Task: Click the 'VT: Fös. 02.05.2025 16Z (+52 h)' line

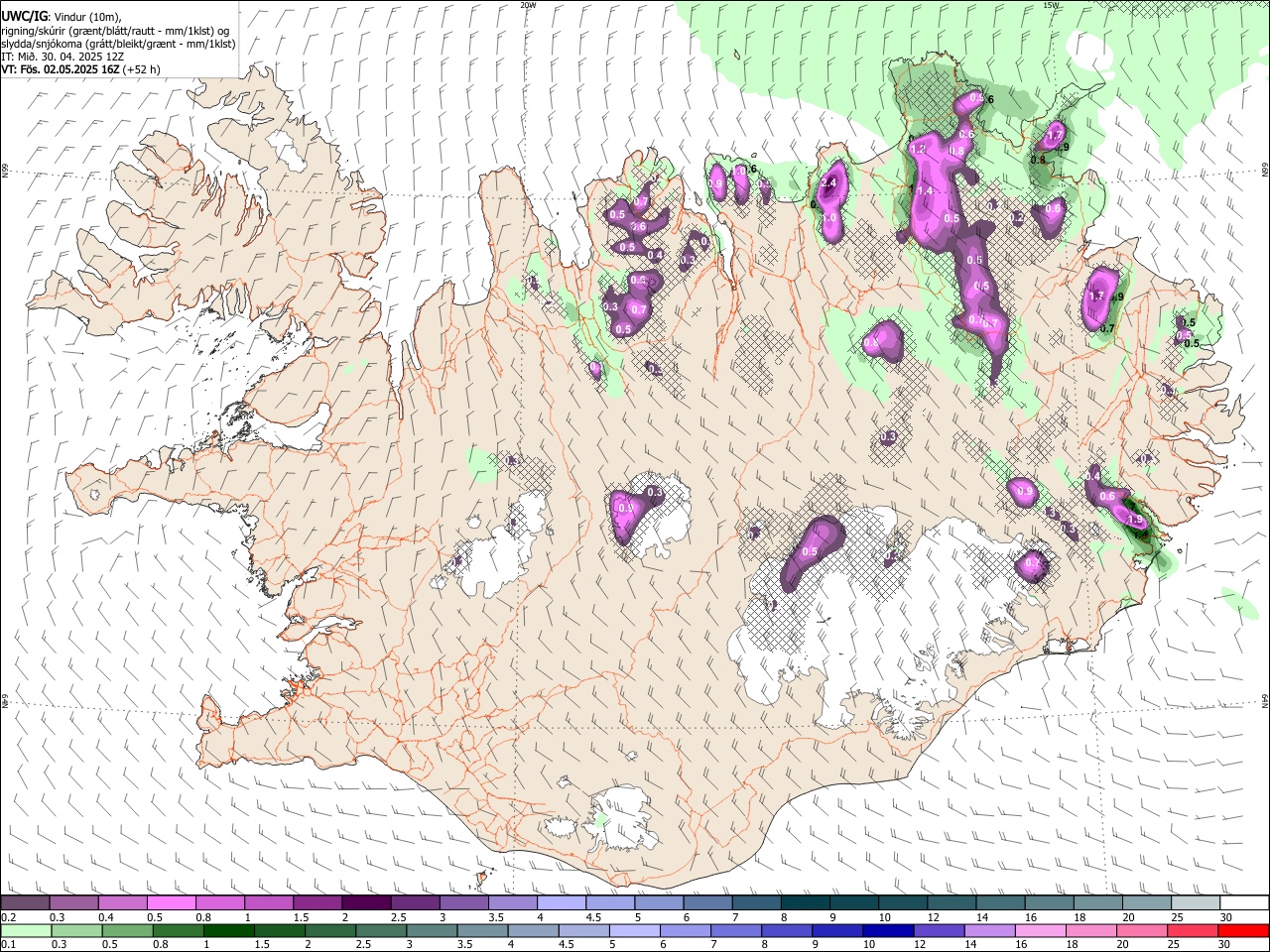Action: 81,69
